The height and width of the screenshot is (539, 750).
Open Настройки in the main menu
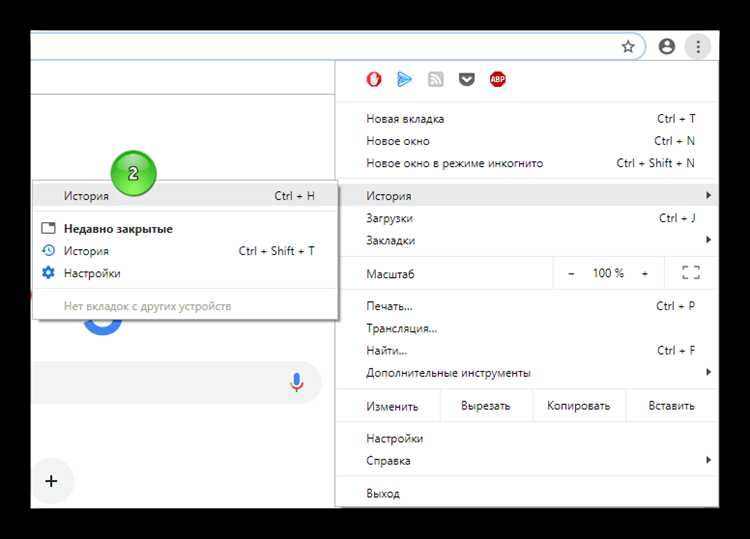pyautogui.click(x=527, y=439)
